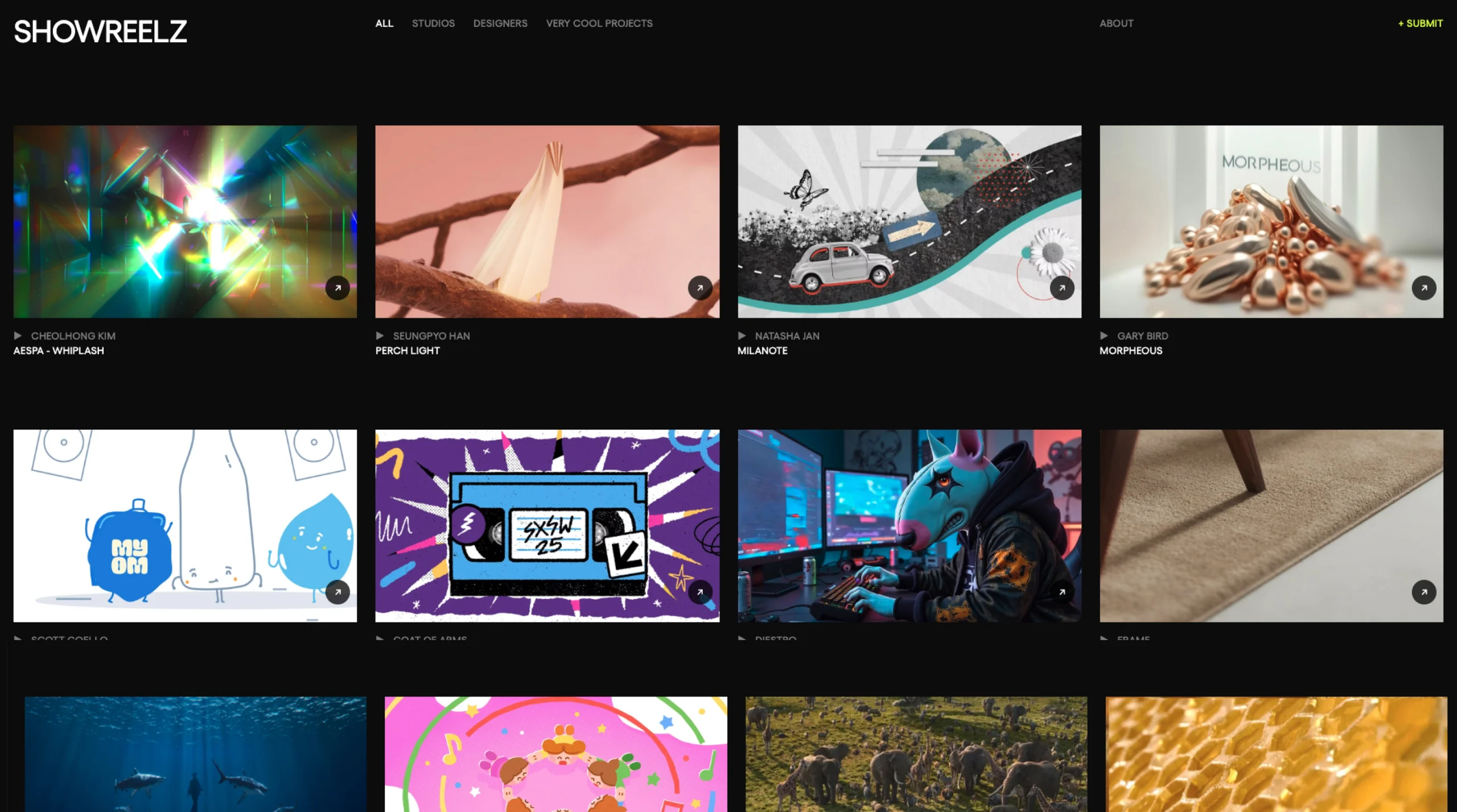Viewport: 1457px width, 812px height.
Task: Open Gary Bird designer name
Action: point(1142,336)
